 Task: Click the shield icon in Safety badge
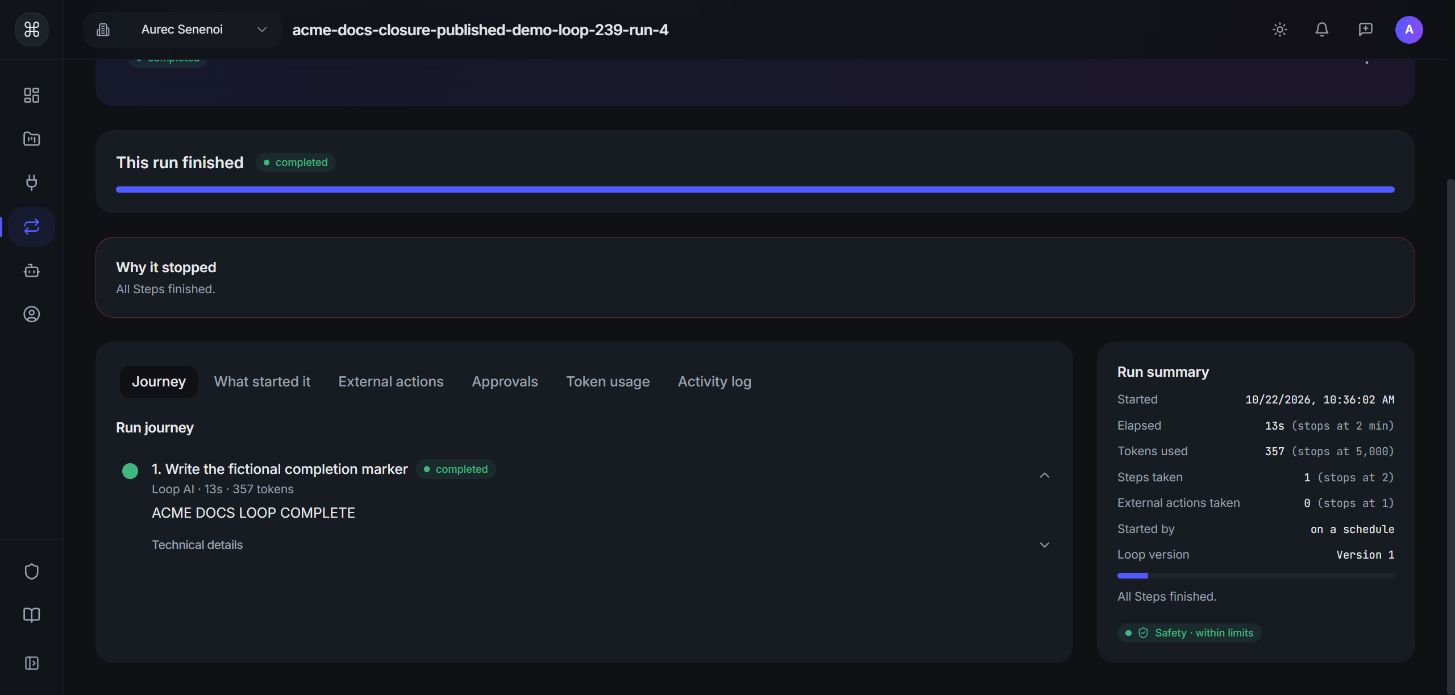tap(1143, 633)
